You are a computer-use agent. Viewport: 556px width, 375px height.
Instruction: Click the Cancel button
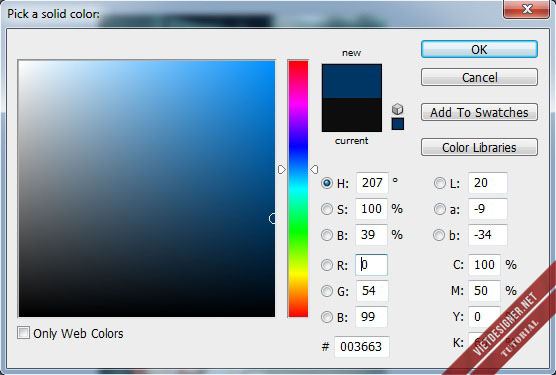(x=479, y=77)
